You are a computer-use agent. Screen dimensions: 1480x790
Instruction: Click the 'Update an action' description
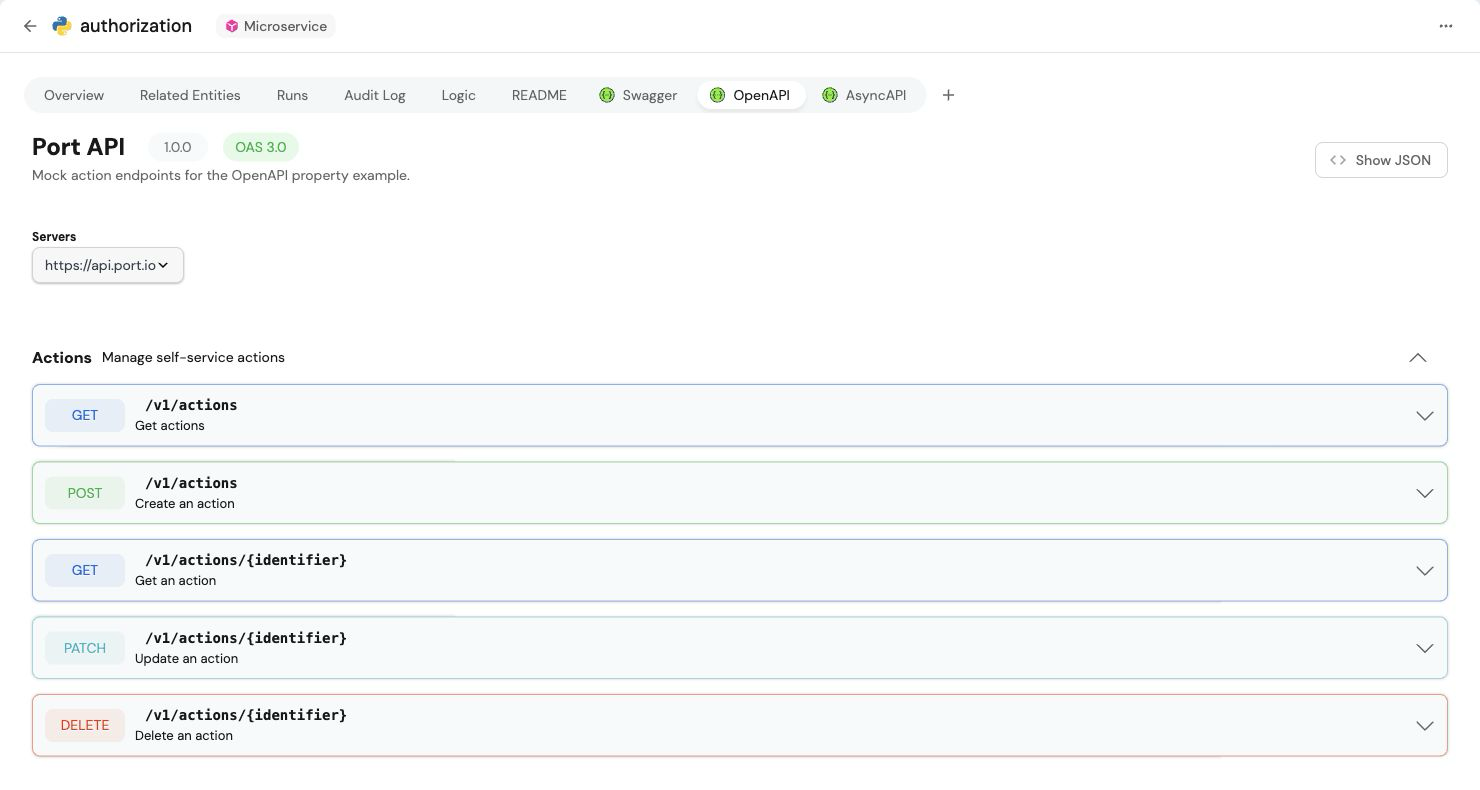click(x=186, y=658)
